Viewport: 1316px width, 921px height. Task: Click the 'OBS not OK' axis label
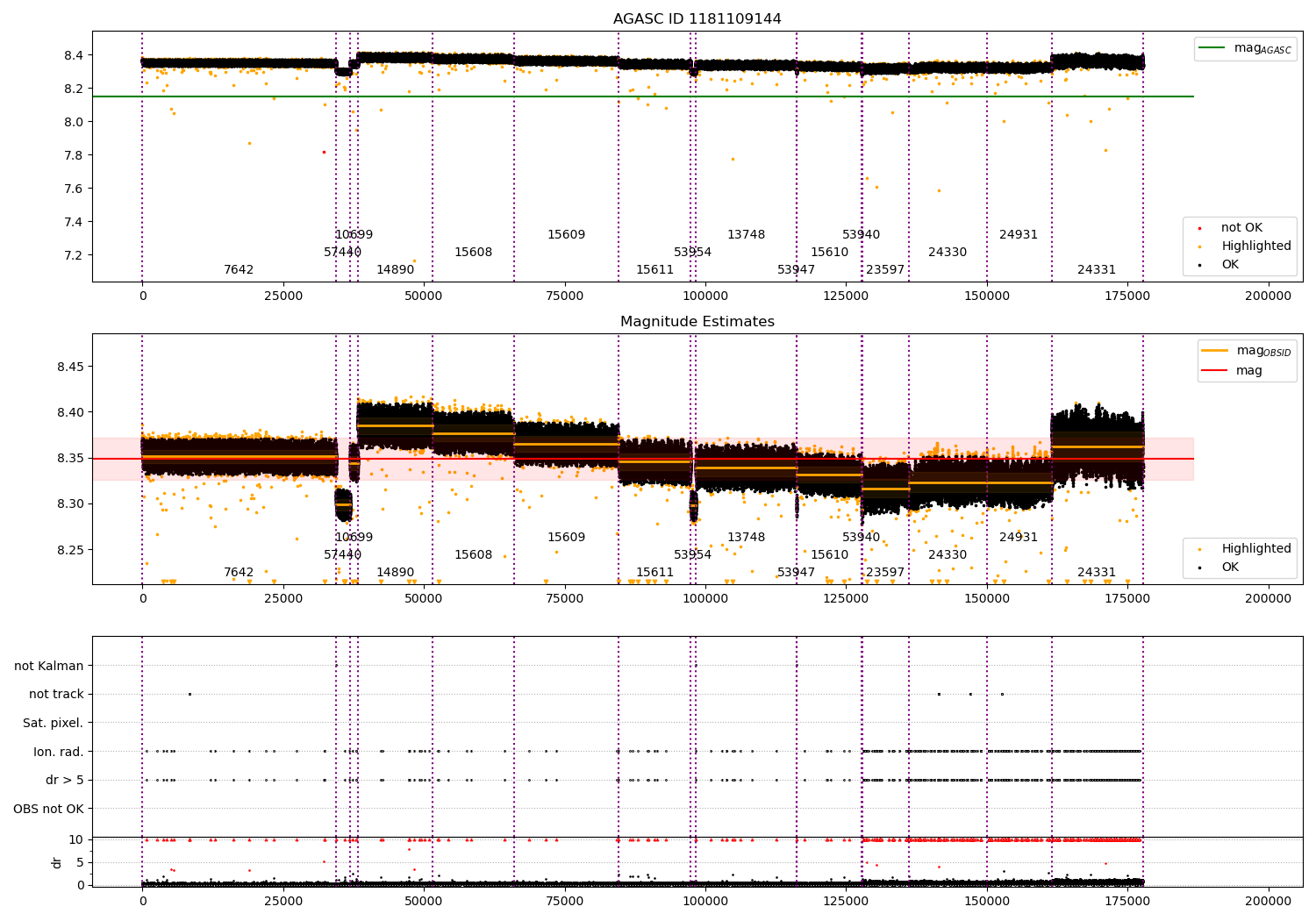point(48,809)
